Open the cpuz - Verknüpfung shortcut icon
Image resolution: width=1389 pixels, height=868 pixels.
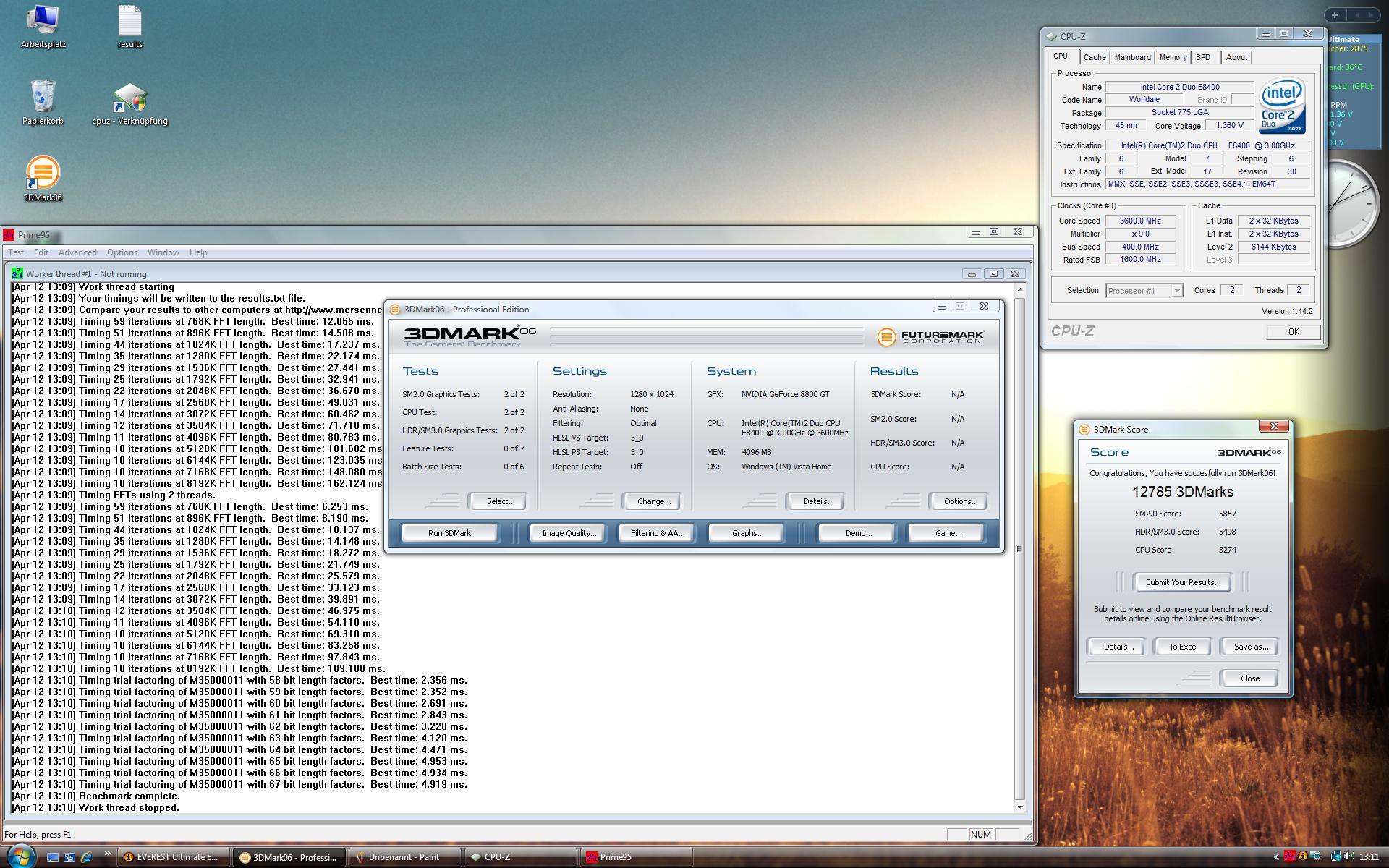(129, 104)
